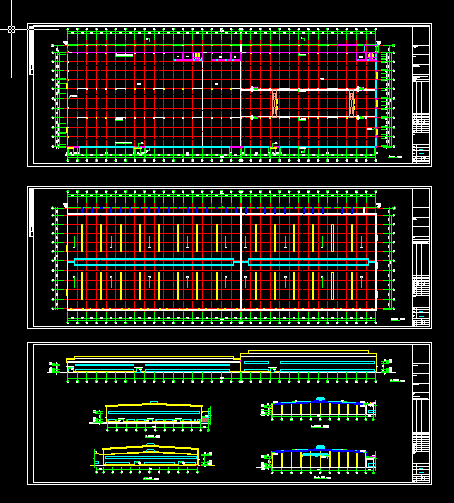The image size is (454, 503).
Task: Select the top floor plan drawing sheet frame
Action: tap(229, 95)
